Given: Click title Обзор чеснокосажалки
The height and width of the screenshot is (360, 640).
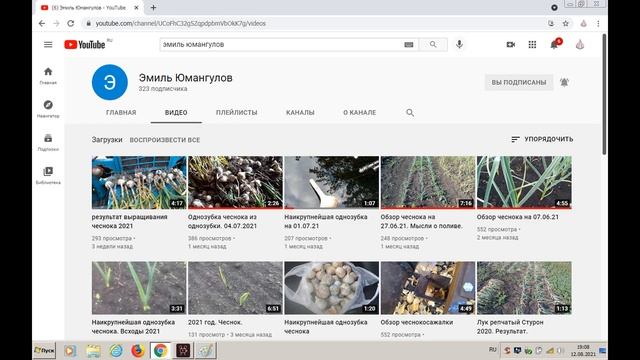Looking at the screenshot, I should click(417, 322).
